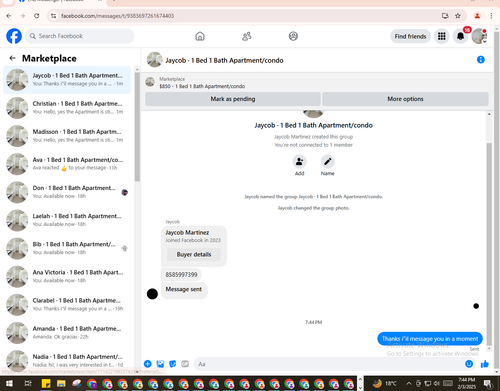Click phone number 8585997399 message
This screenshot has height=391, width=500.
[x=181, y=275]
